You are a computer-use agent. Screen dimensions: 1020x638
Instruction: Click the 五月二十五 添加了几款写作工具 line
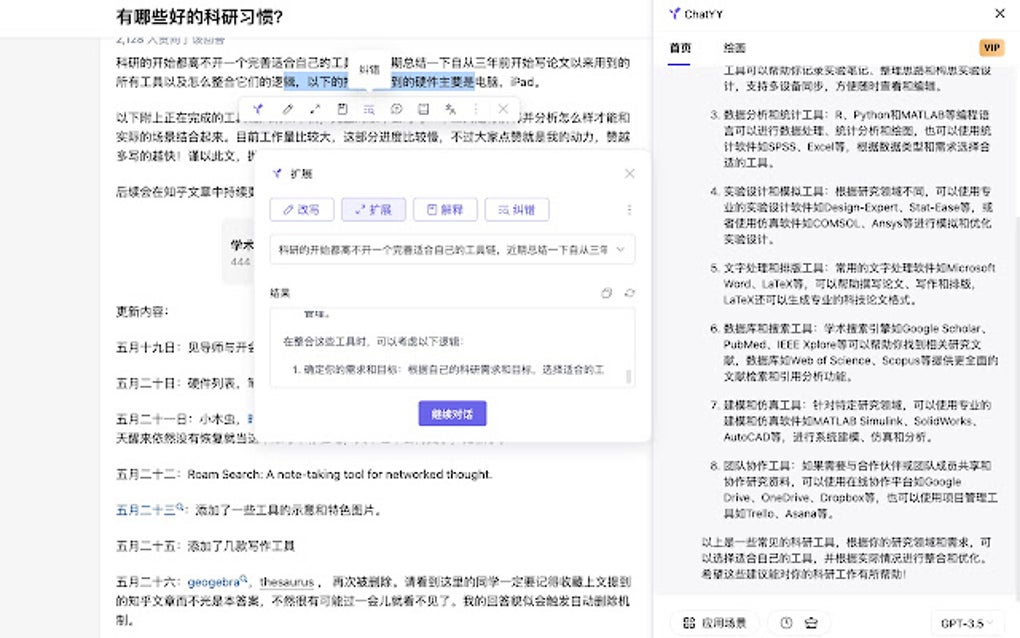click(x=205, y=546)
